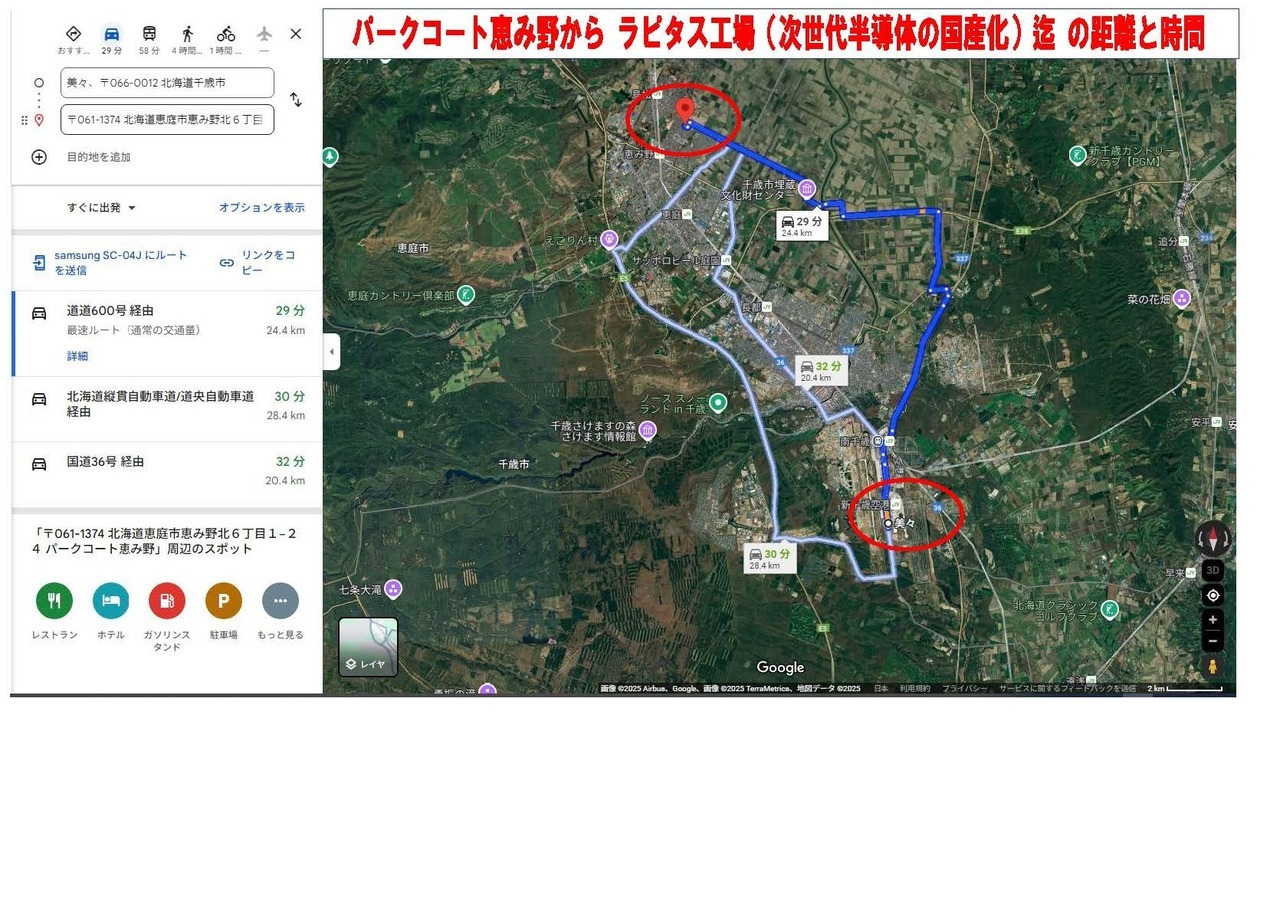Click the red destination pin
1280x905 pixels.
pyautogui.click(x=685, y=111)
